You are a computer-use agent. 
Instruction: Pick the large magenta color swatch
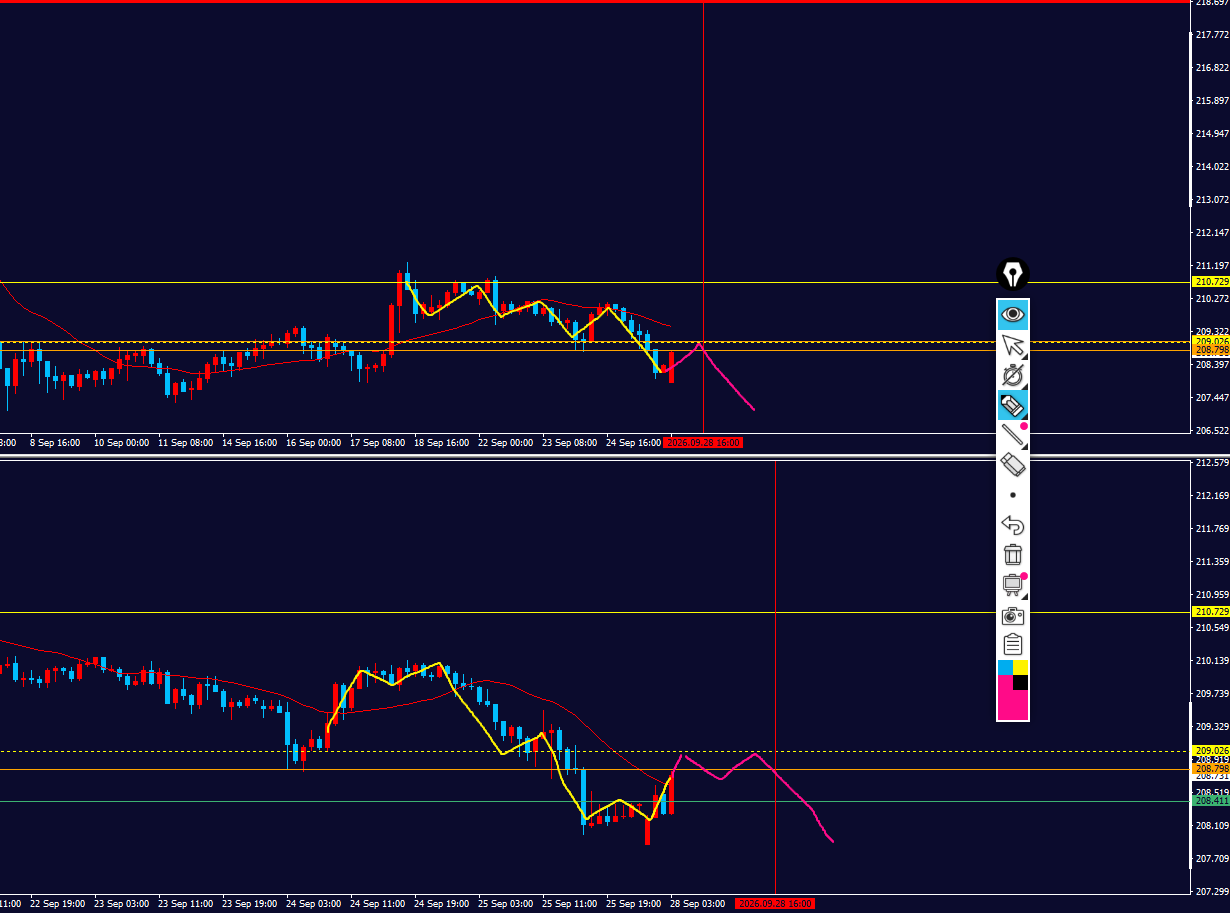point(1010,700)
